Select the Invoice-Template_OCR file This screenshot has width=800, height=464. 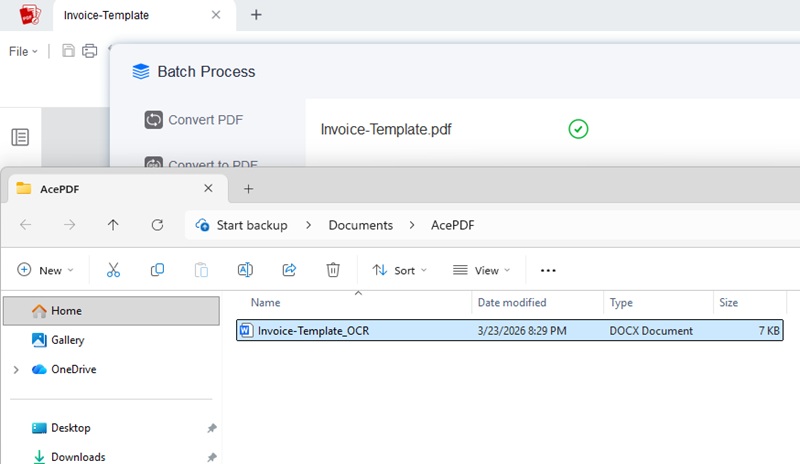click(x=509, y=330)
